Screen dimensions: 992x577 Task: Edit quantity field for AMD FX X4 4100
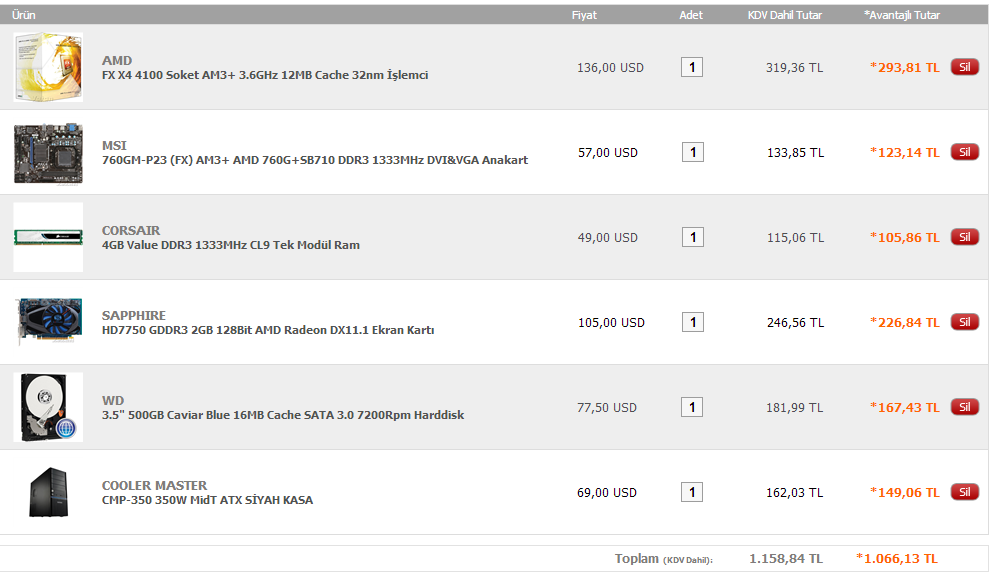[x=691, y=68]
